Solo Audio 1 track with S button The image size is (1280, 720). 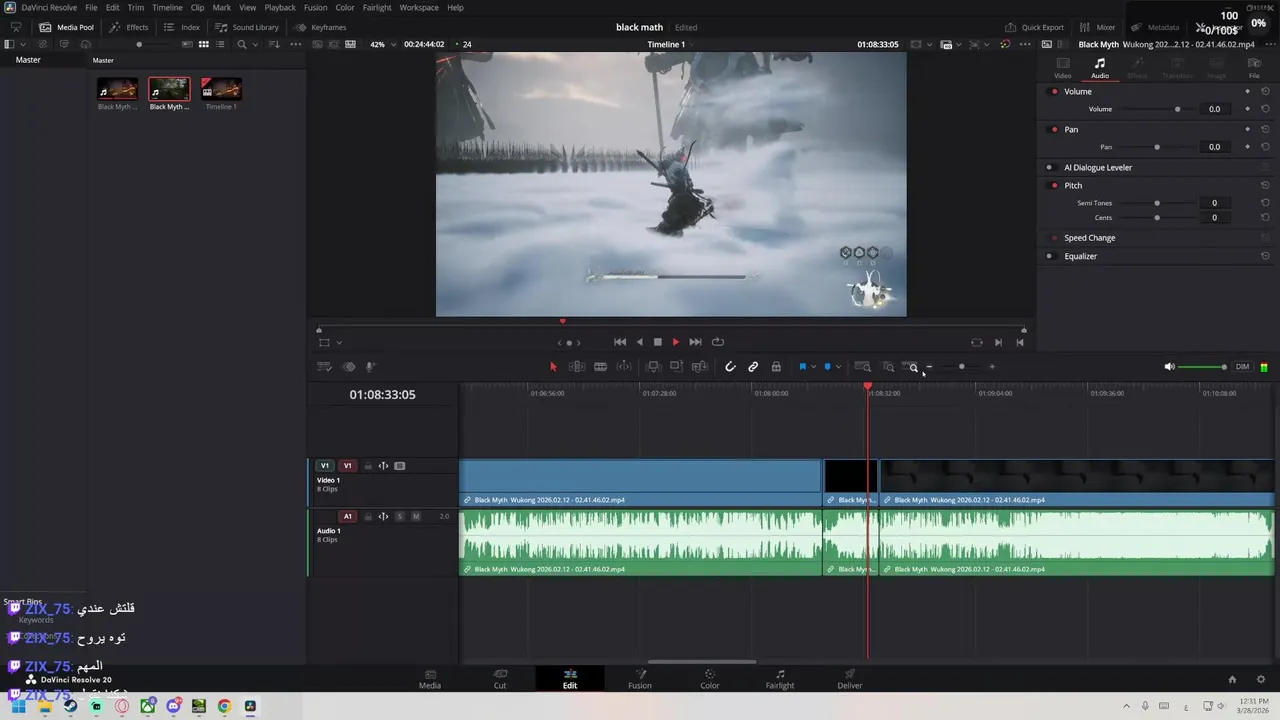399,517
